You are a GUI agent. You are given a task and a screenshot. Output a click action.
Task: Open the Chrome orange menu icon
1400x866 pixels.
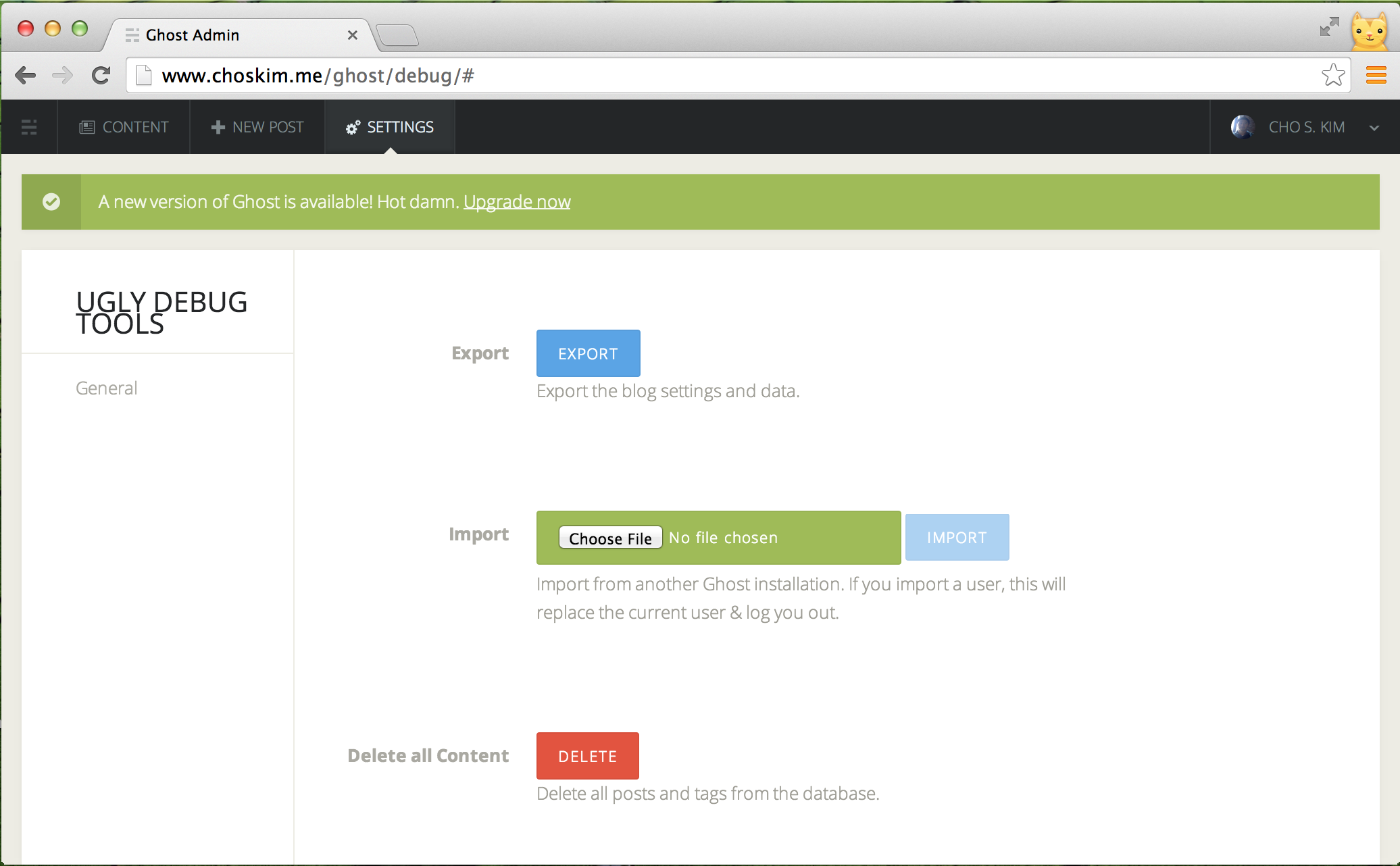1376,75
